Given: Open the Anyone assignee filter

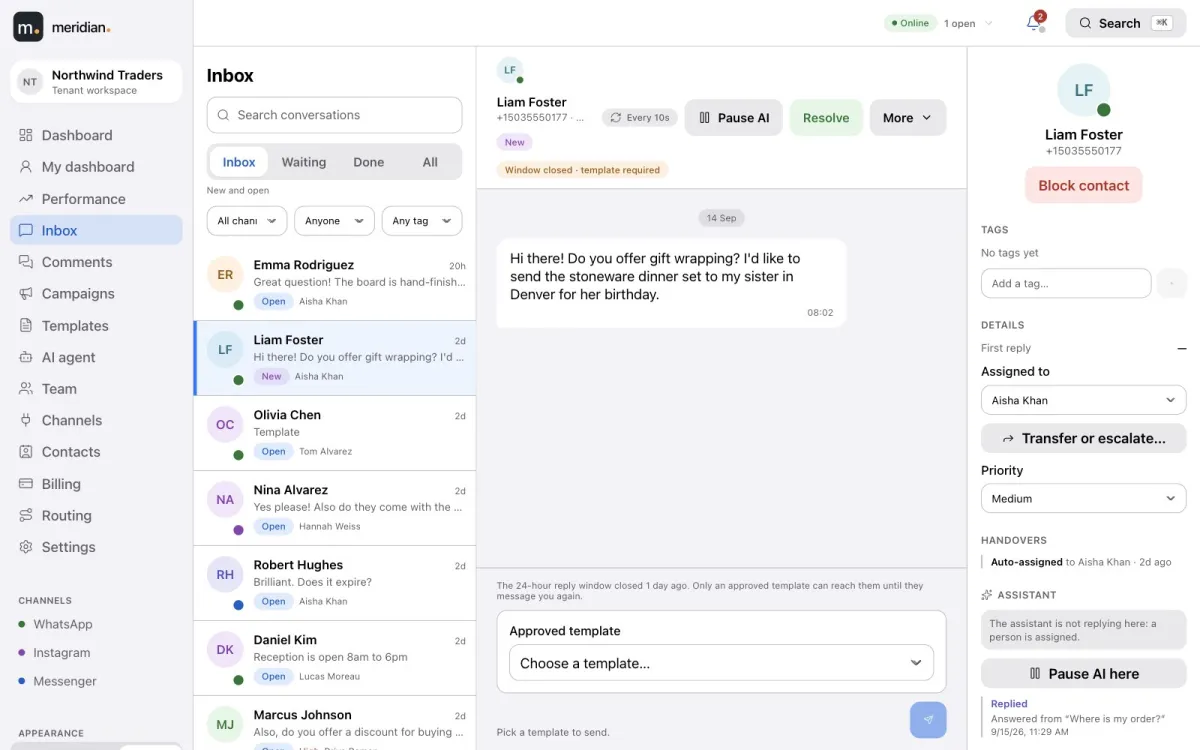Looking at the screenshot, I should point(334,221).
